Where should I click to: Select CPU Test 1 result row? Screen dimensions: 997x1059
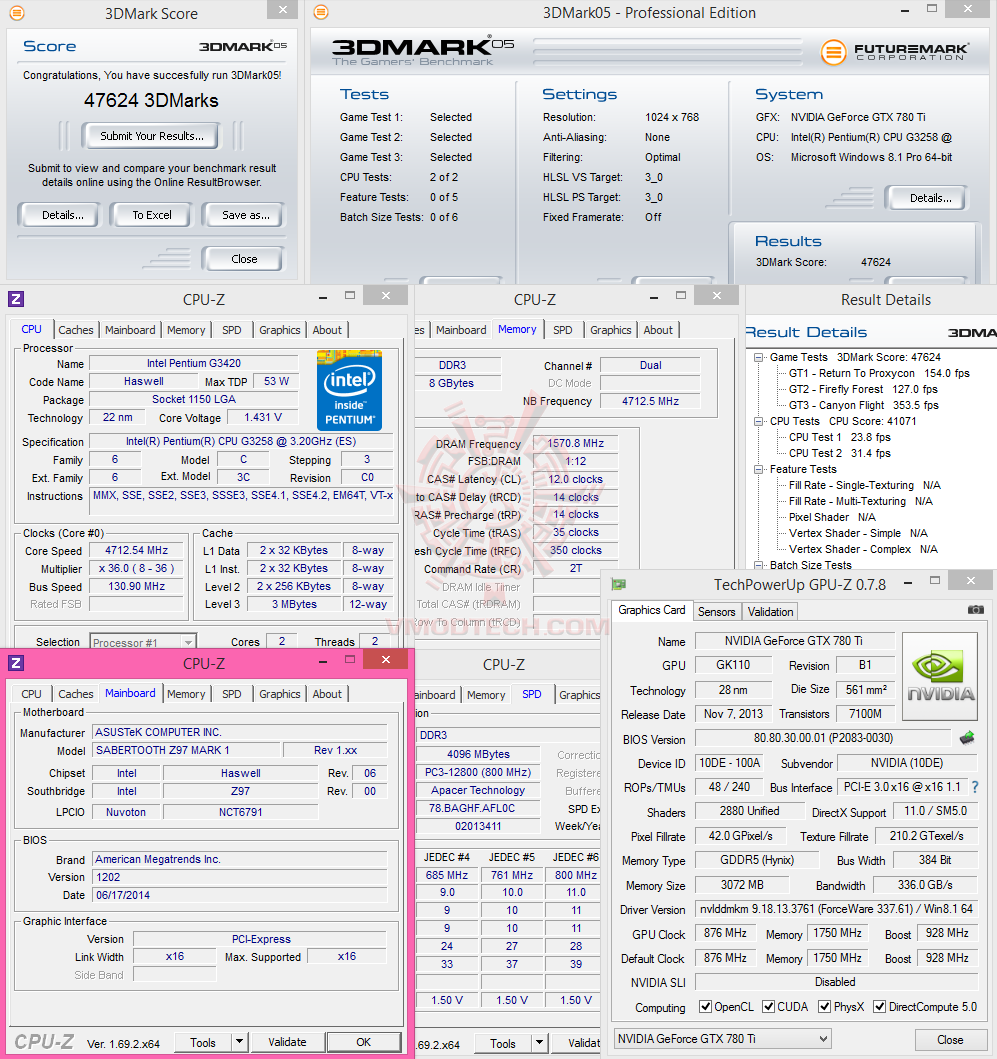pos(840,437)
